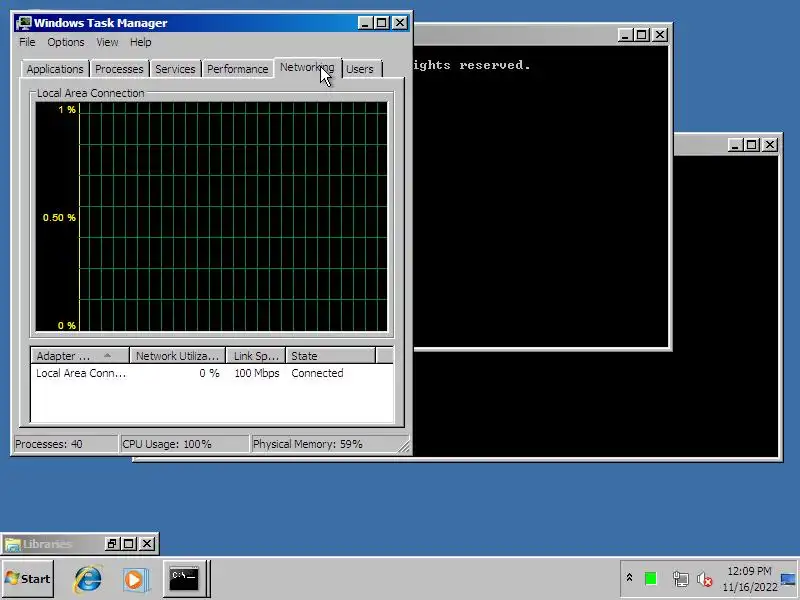Click the green Task Manager tray icon
Screen dimensions: 800x600
coord(651,579)
